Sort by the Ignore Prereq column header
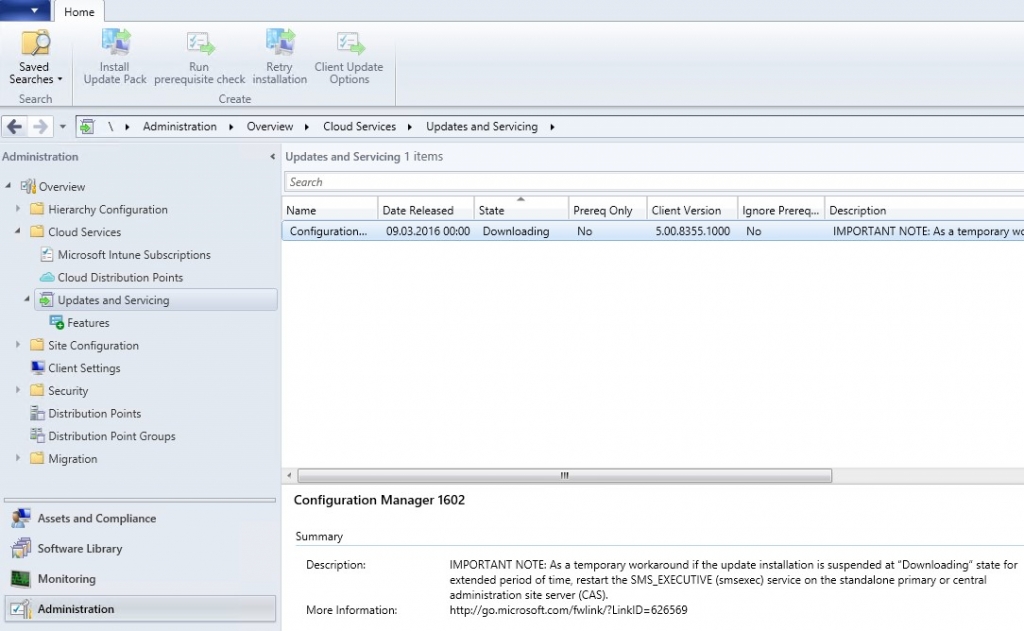 click(781, 210)
